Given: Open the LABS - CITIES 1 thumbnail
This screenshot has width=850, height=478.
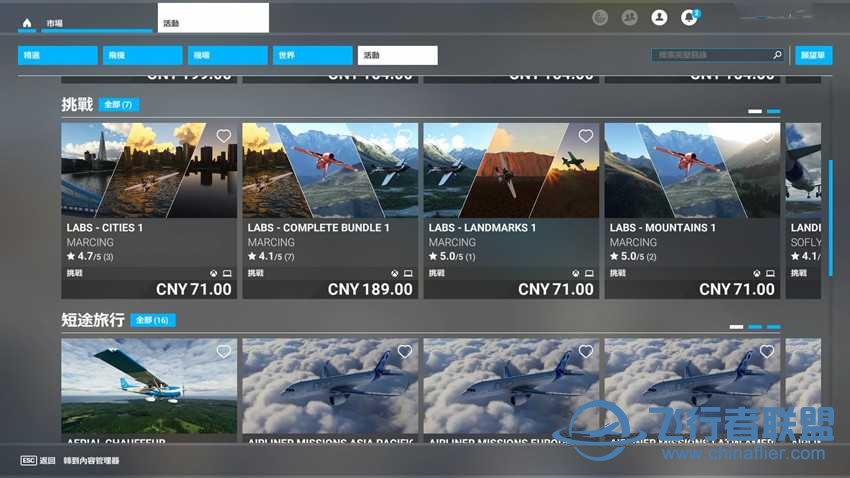Looking at the screenshot, I should tap(149, 170).
